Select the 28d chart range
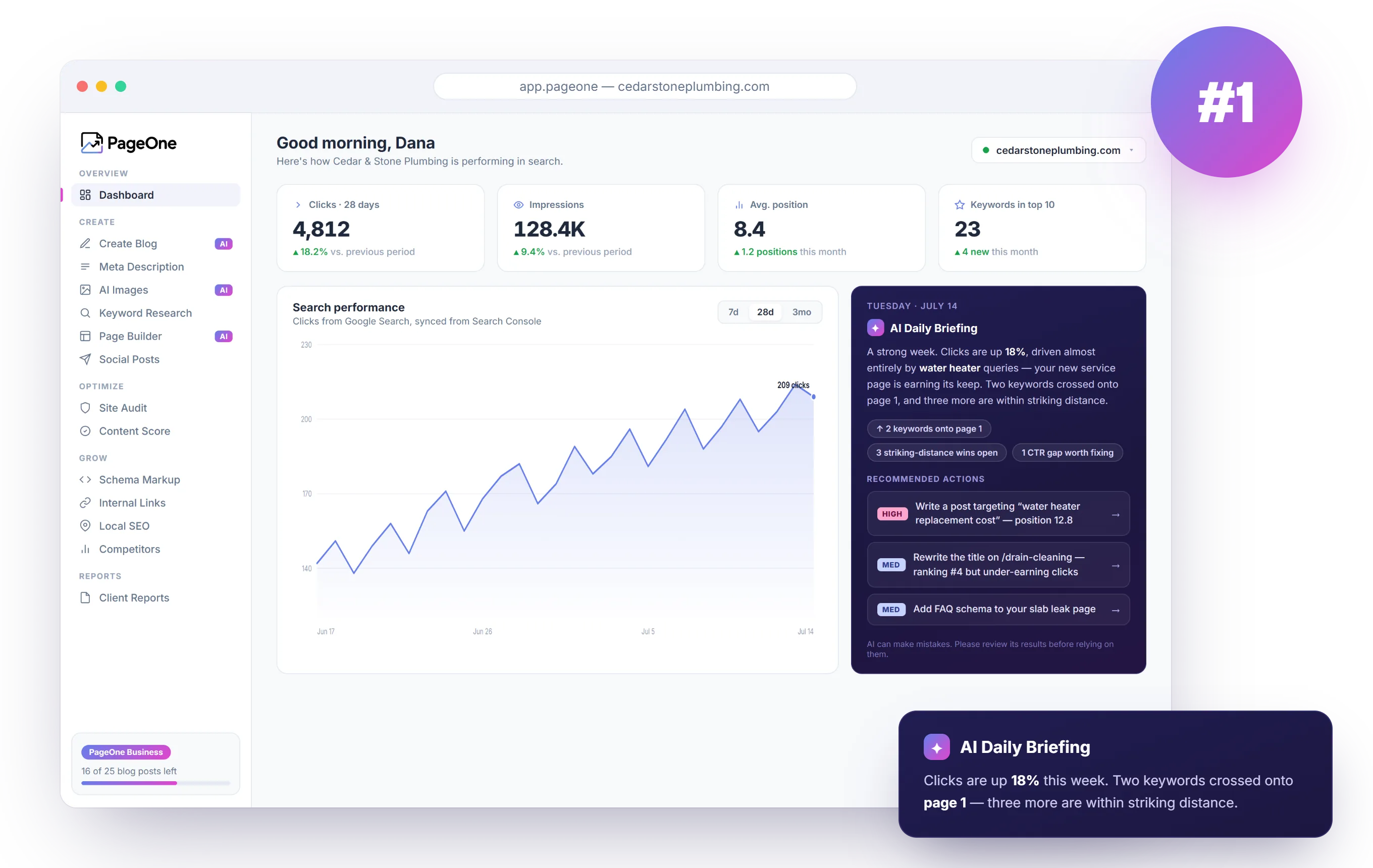 click(765, 312)
